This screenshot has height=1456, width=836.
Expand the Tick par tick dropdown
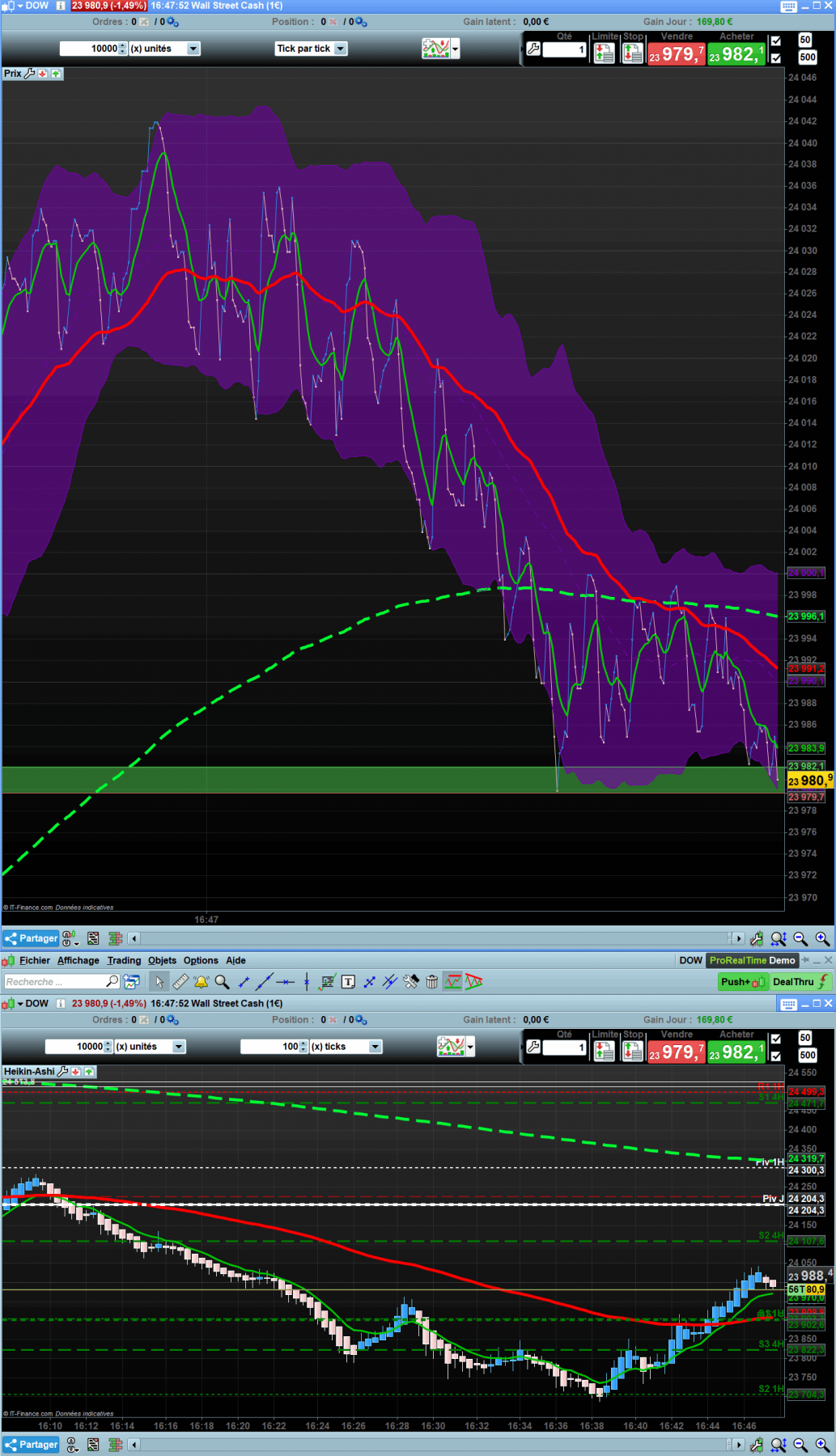click(311, 49)
